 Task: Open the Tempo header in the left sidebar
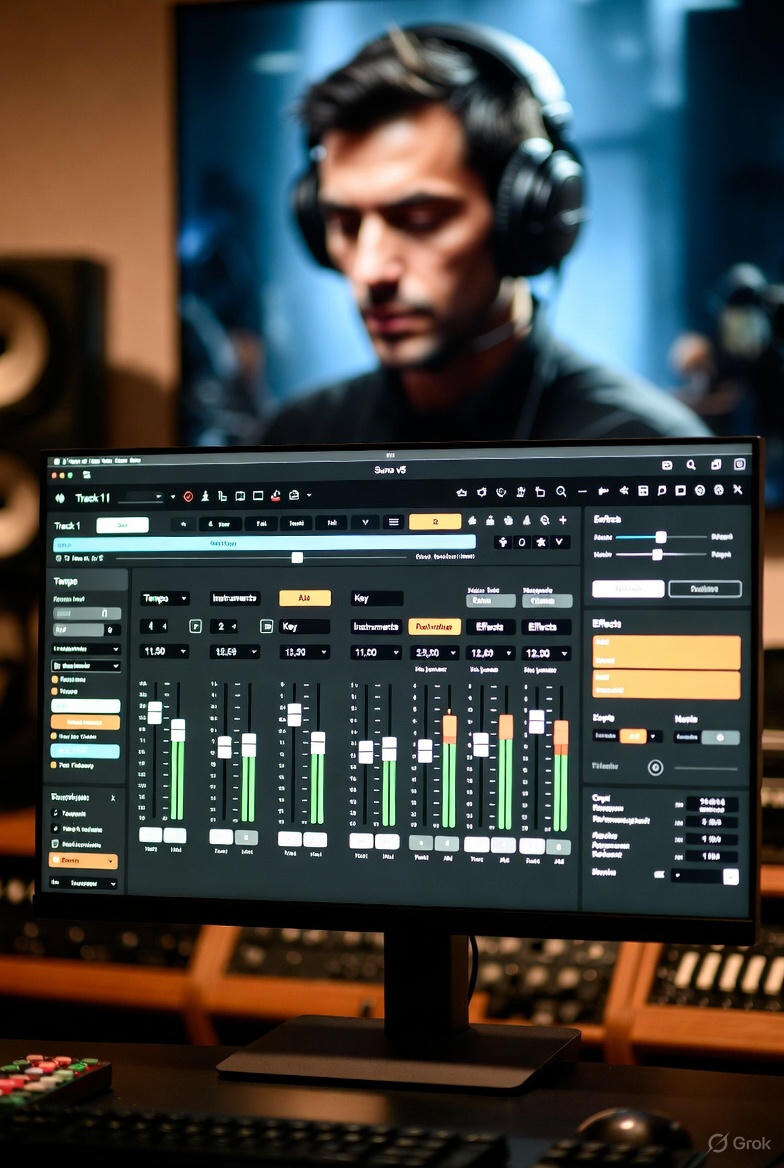89,580
